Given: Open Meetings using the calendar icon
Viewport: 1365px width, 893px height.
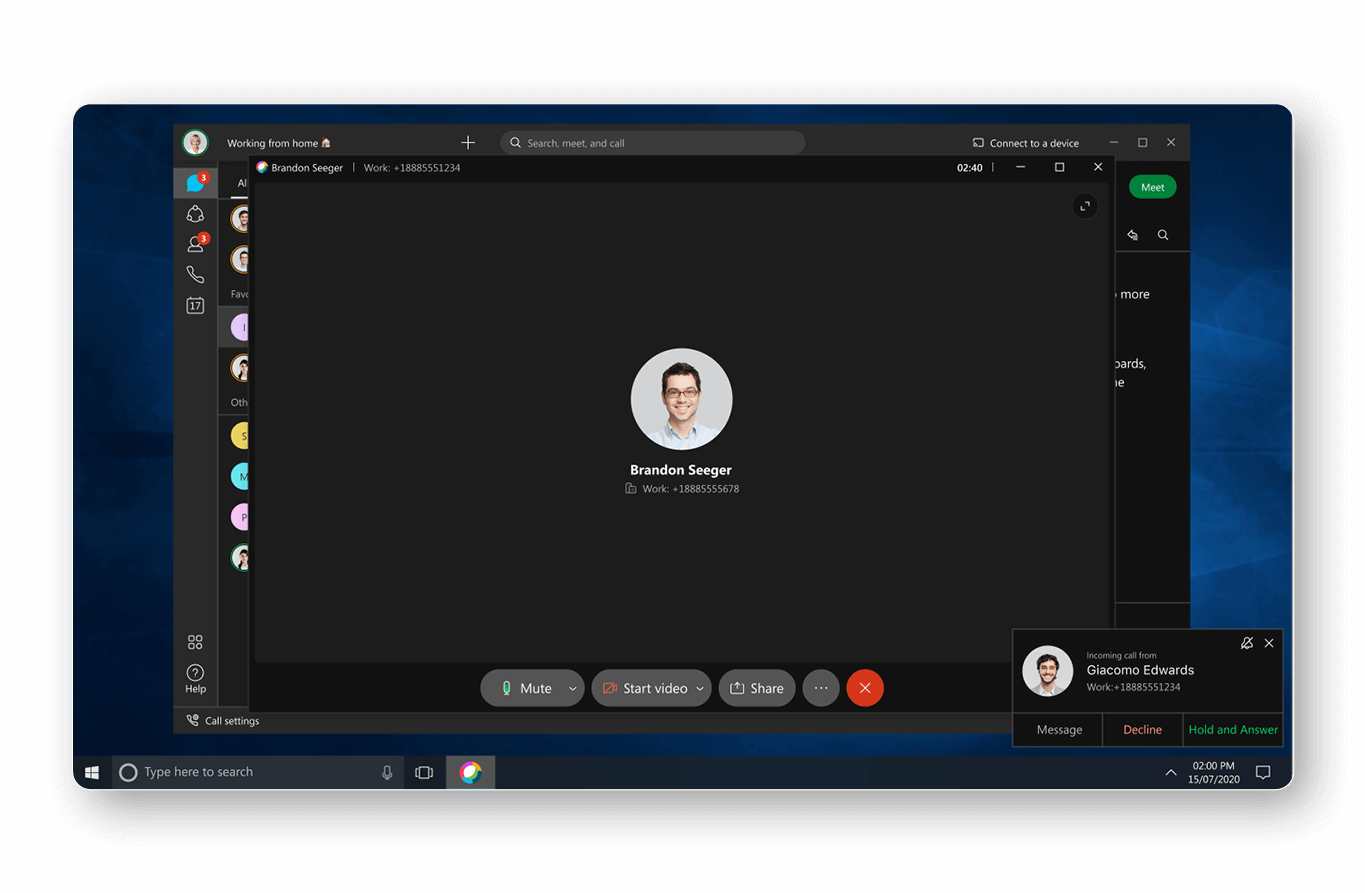Looking at the screenshot, I should pos(195,305).
